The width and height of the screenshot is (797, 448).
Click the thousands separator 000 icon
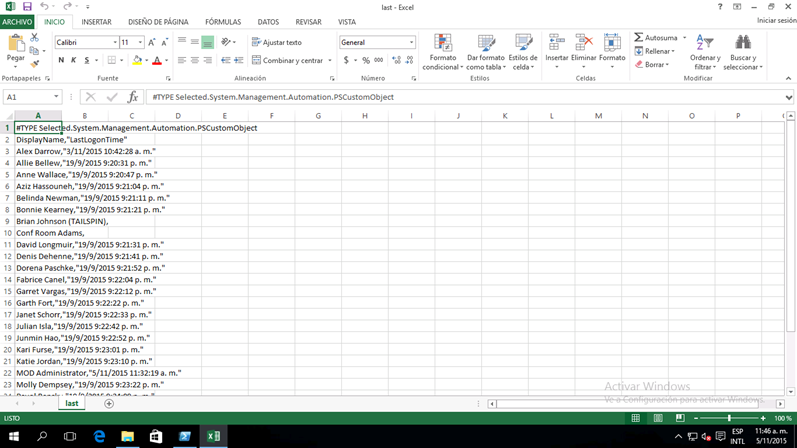(379, 61)
